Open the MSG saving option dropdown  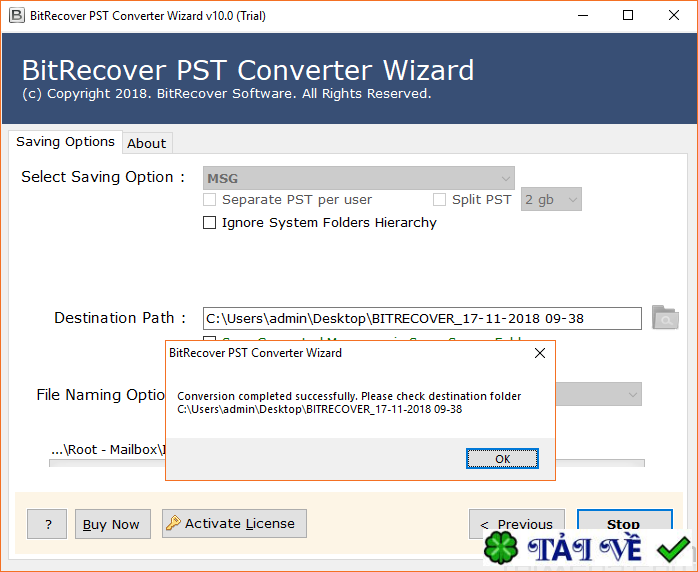click(359, 178)
